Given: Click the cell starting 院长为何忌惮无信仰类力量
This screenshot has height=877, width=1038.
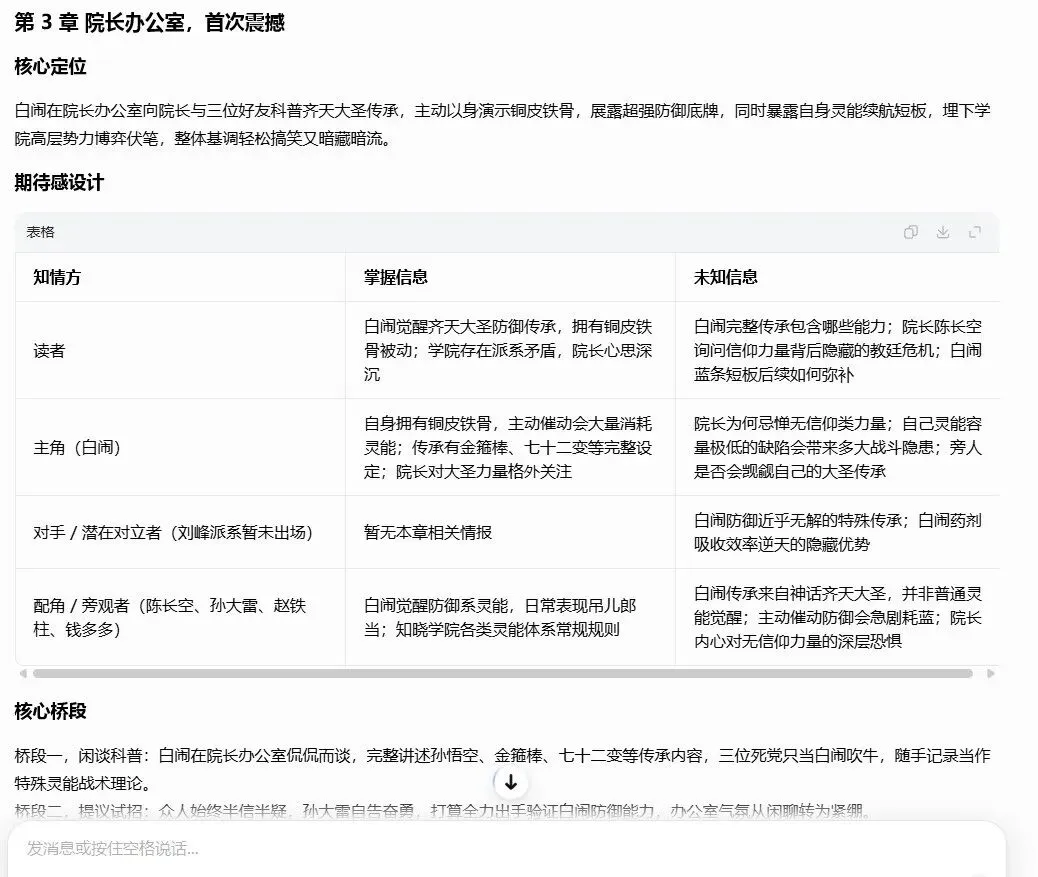Looking at the screenshot, I should coord(837,447).
